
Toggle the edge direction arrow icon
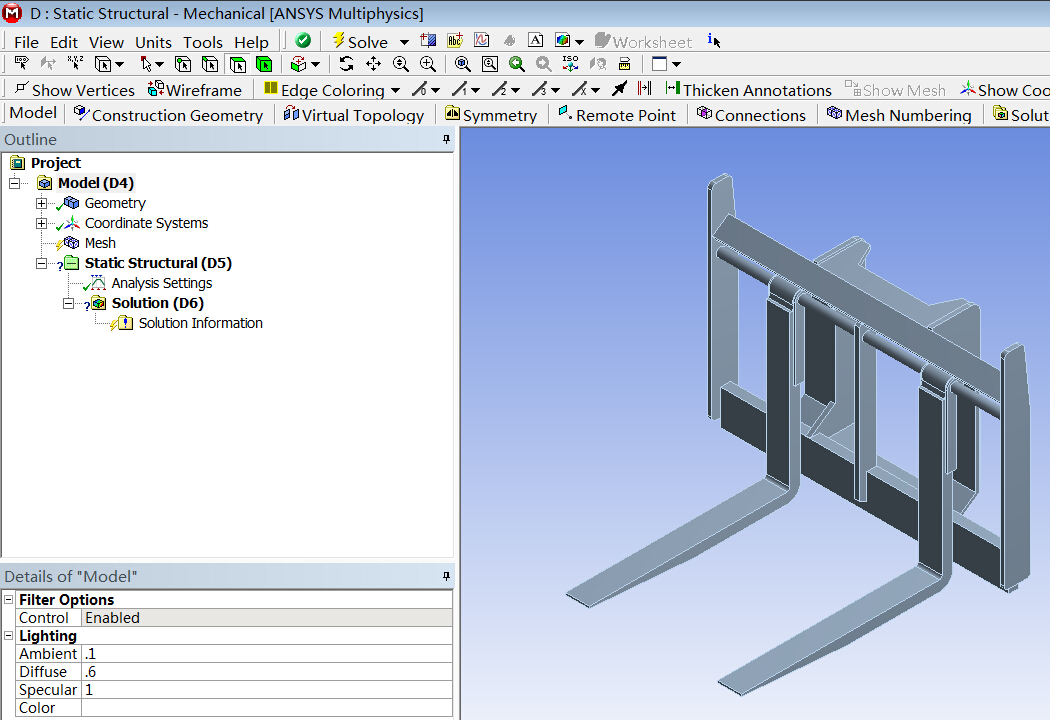(x=620, y=88)
